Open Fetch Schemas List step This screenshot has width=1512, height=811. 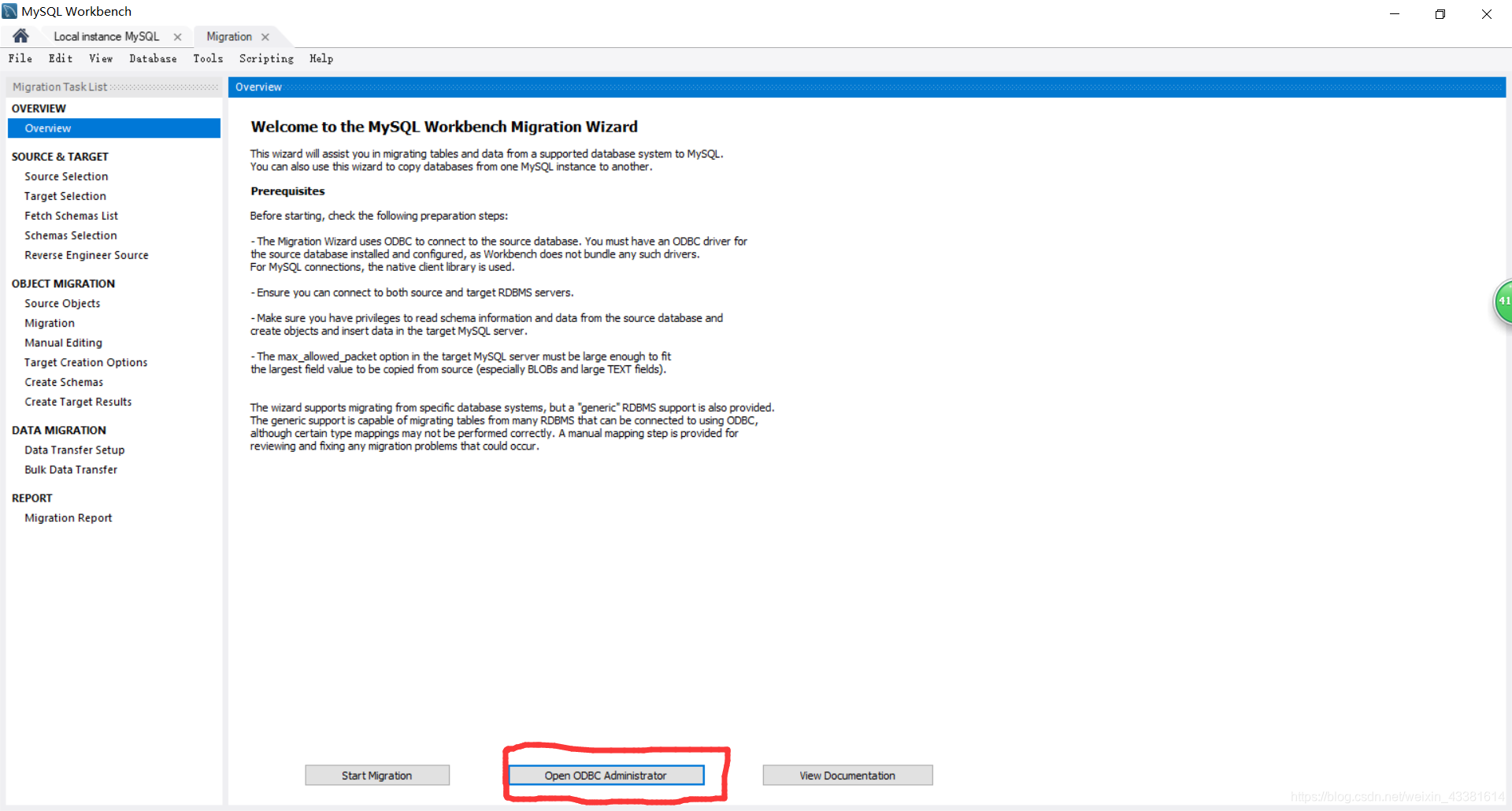click(71, 216)
